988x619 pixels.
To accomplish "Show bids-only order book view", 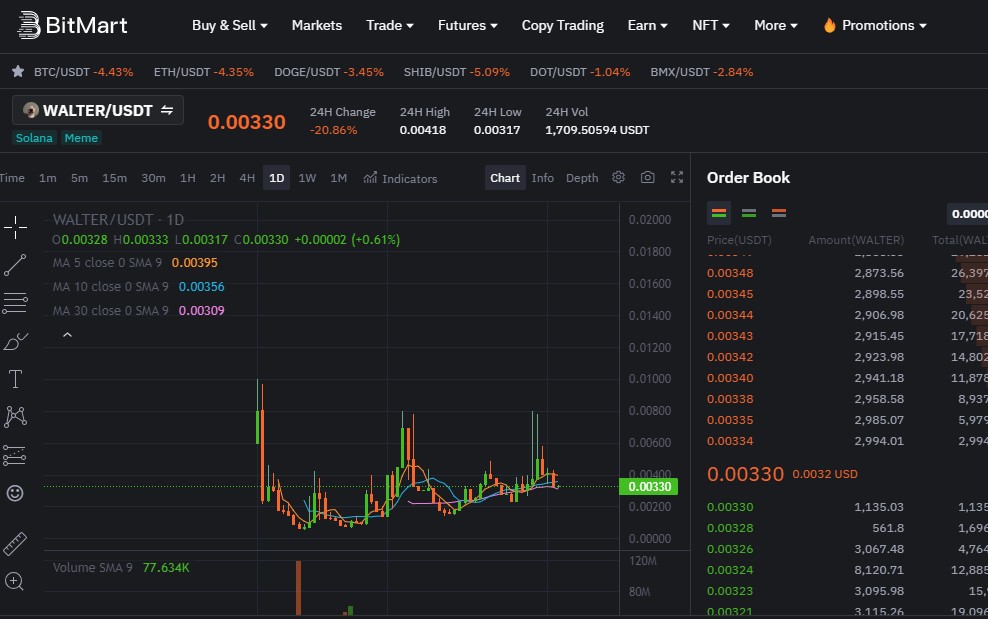I will tap(749, 213).
